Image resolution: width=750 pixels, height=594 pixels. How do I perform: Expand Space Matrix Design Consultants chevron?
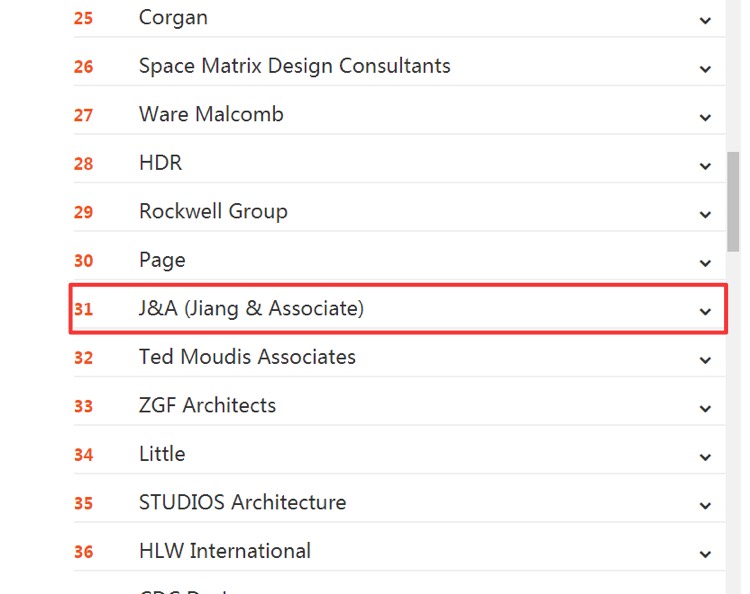(705, 69)
